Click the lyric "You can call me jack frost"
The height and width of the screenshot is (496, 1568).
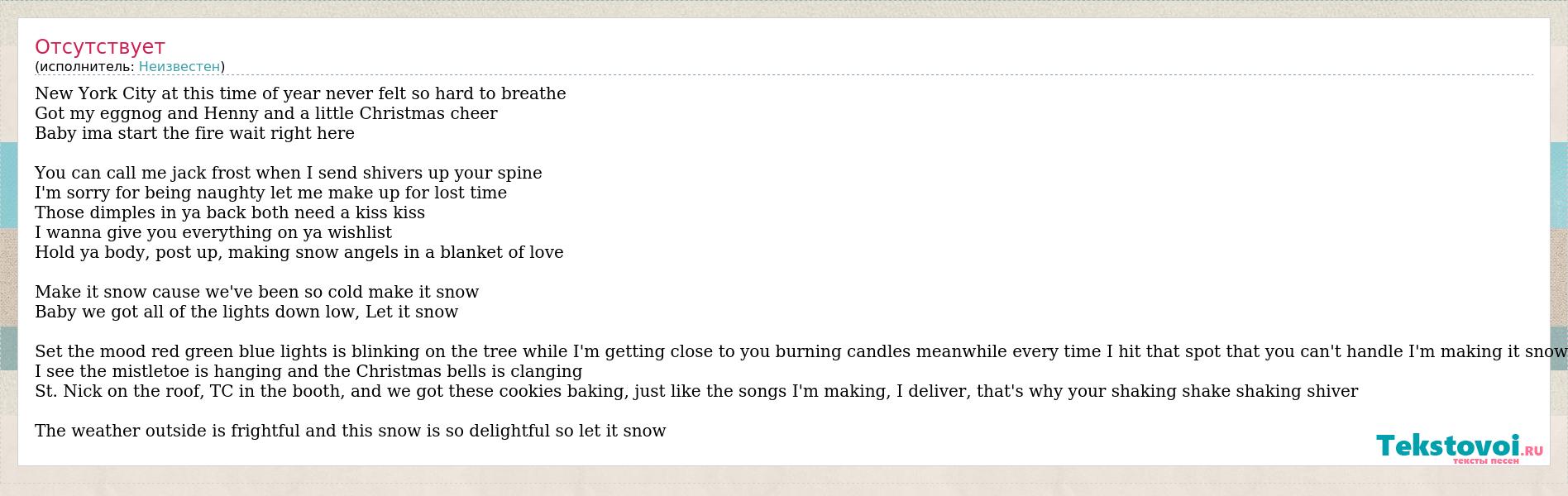coord(289,173)
